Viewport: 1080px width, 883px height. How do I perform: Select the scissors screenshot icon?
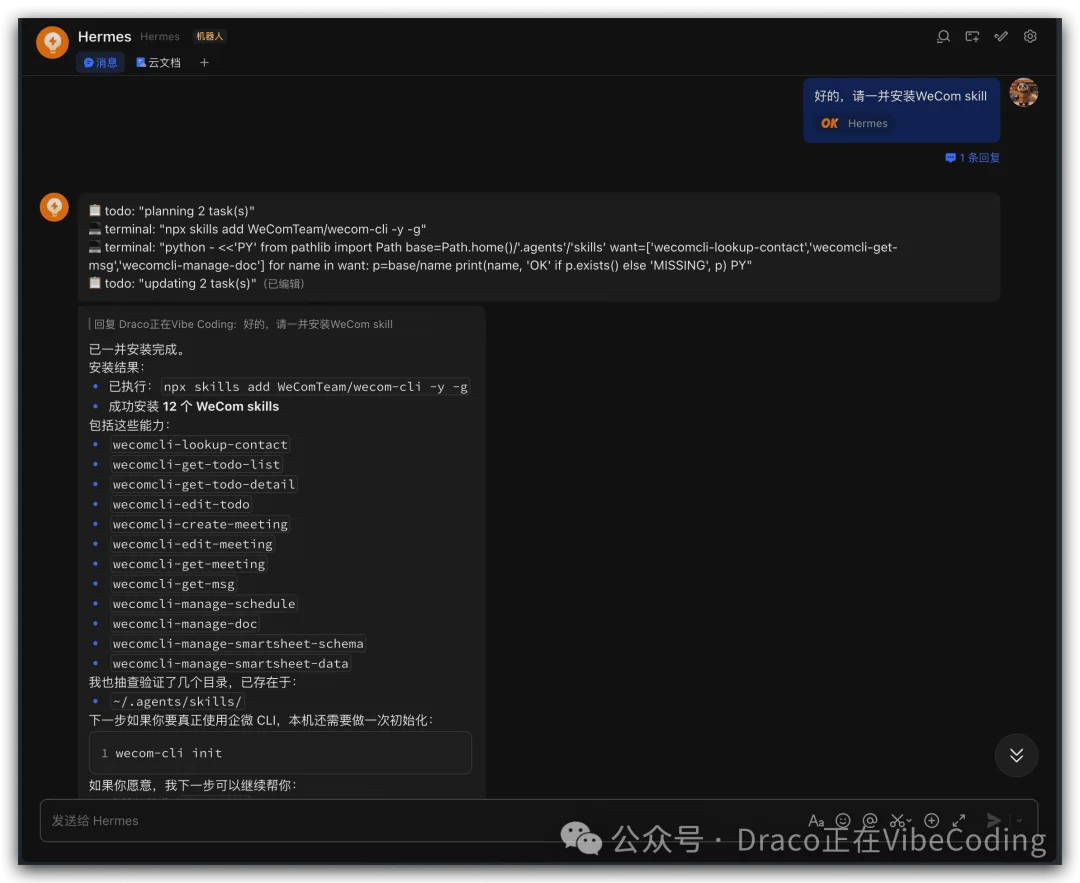(899, 820)
